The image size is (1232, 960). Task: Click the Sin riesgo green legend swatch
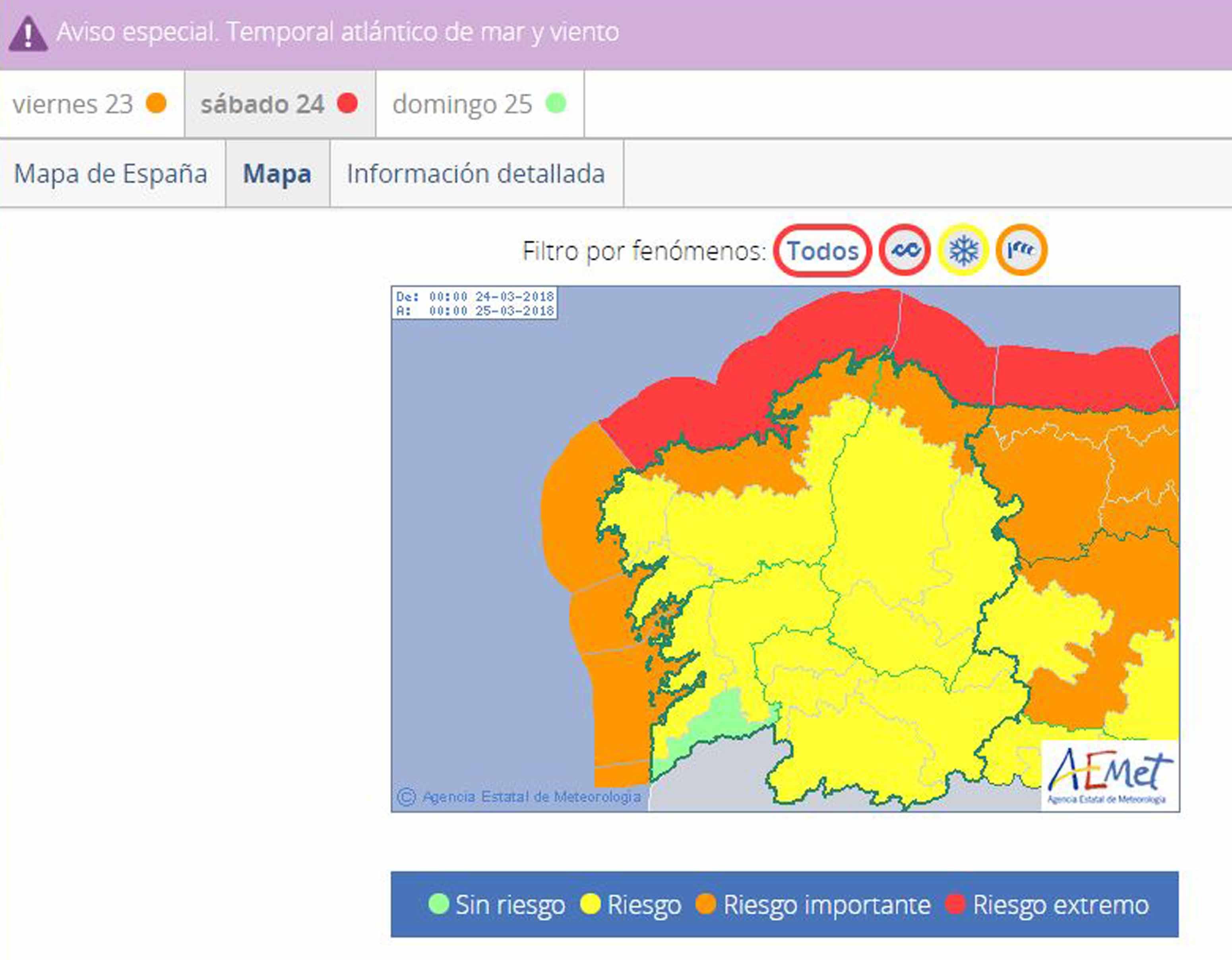click(x=438, y=904)
